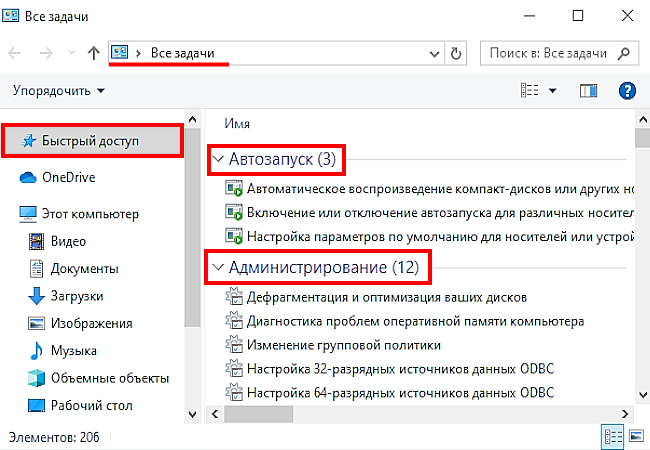The height and width of the screenshot is (450, 650).
Task: Open recent locations dropdown arrow
Action: [x=71, y=53]
